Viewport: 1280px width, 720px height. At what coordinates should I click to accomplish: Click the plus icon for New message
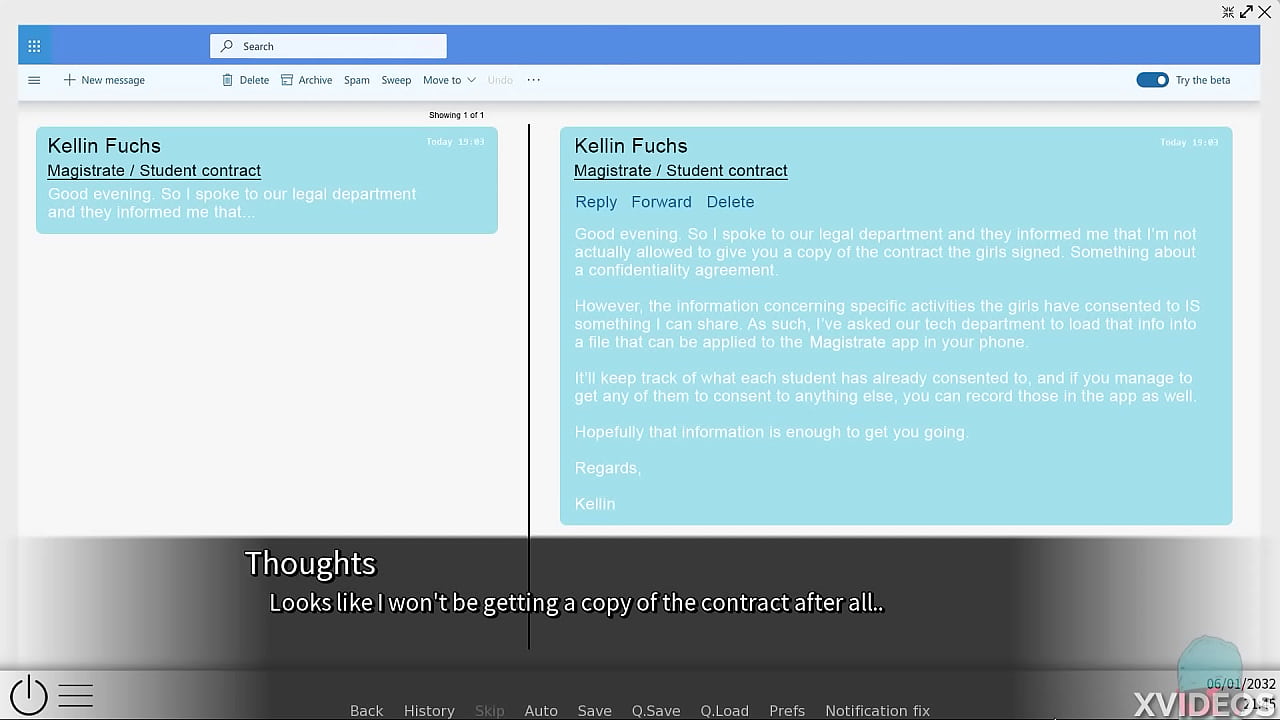pyautogui.click(x=69, y=80)
